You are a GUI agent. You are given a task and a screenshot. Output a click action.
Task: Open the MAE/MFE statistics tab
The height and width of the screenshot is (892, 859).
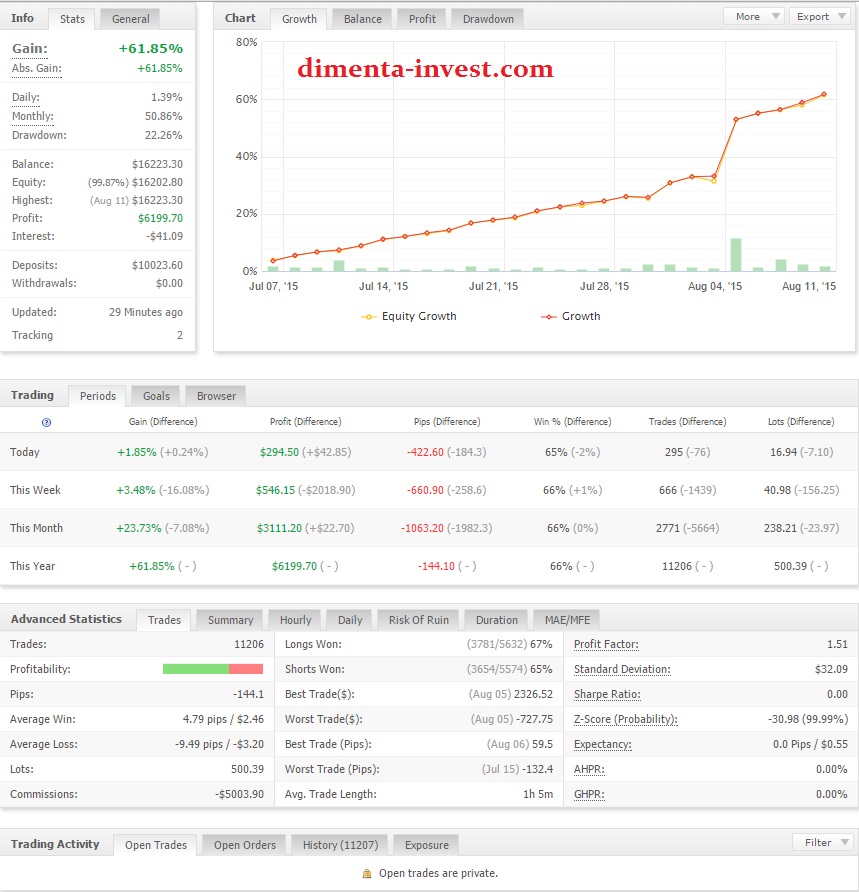(567, 620)
